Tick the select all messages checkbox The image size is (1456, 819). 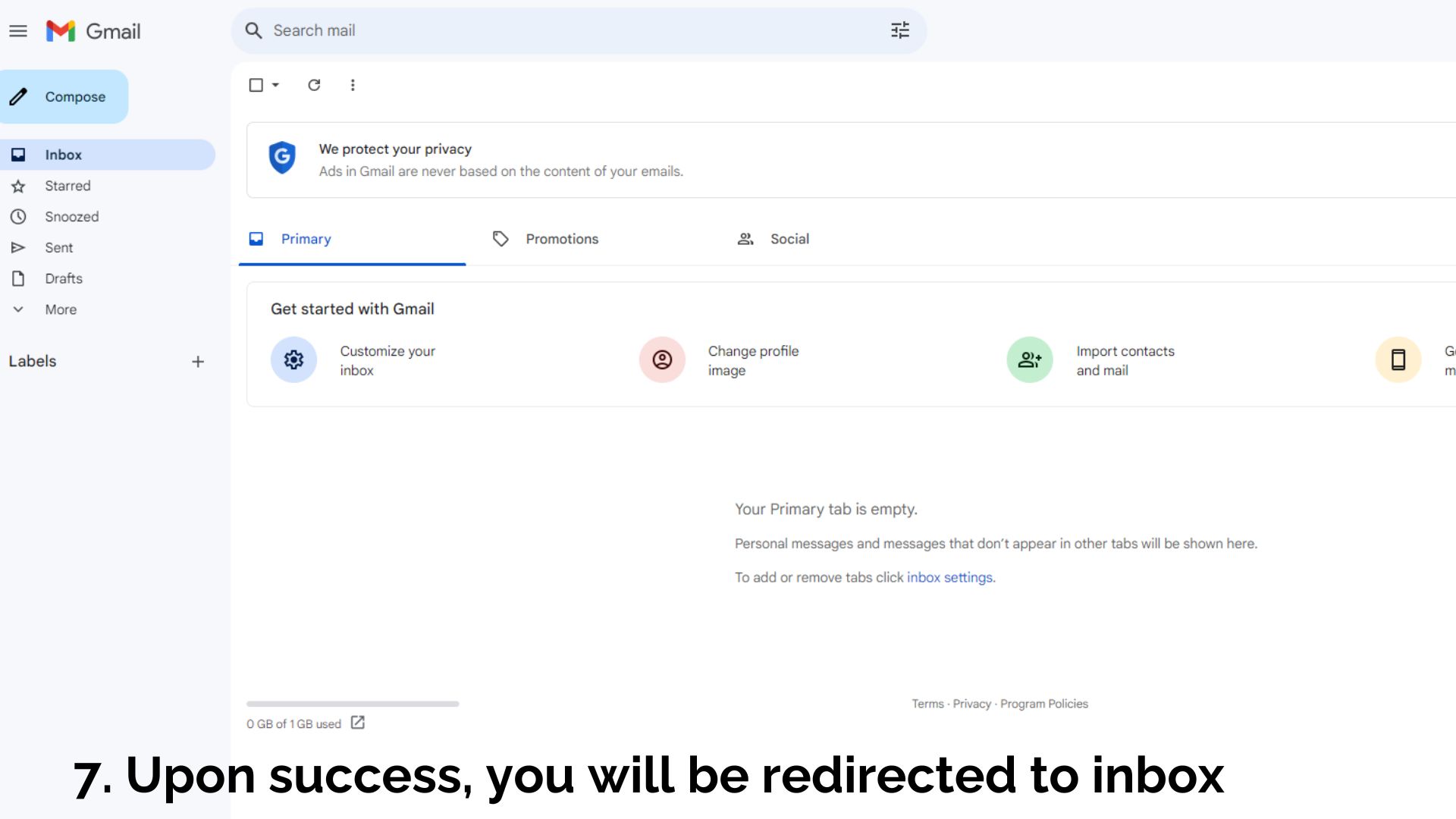[256, 85]
